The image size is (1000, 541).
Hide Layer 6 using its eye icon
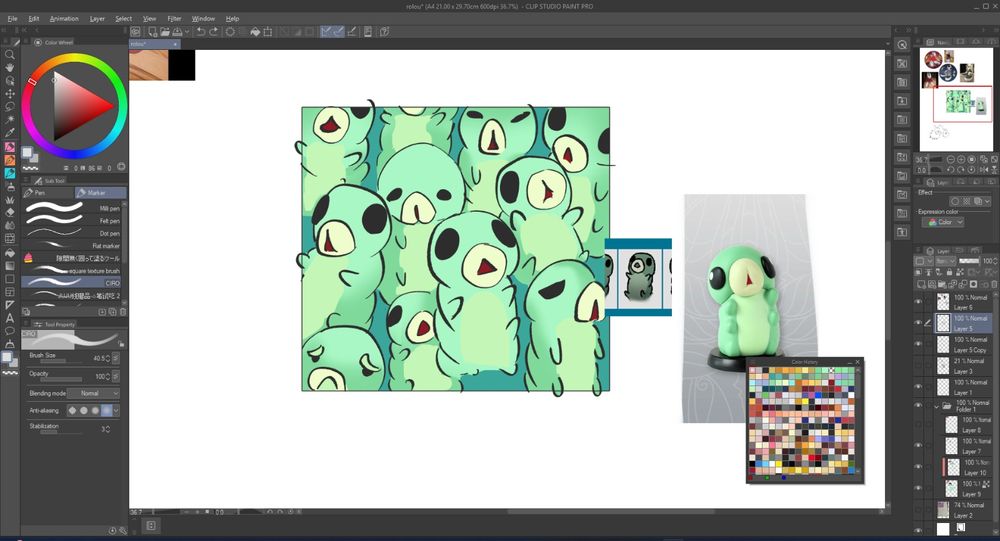(918, 301)
